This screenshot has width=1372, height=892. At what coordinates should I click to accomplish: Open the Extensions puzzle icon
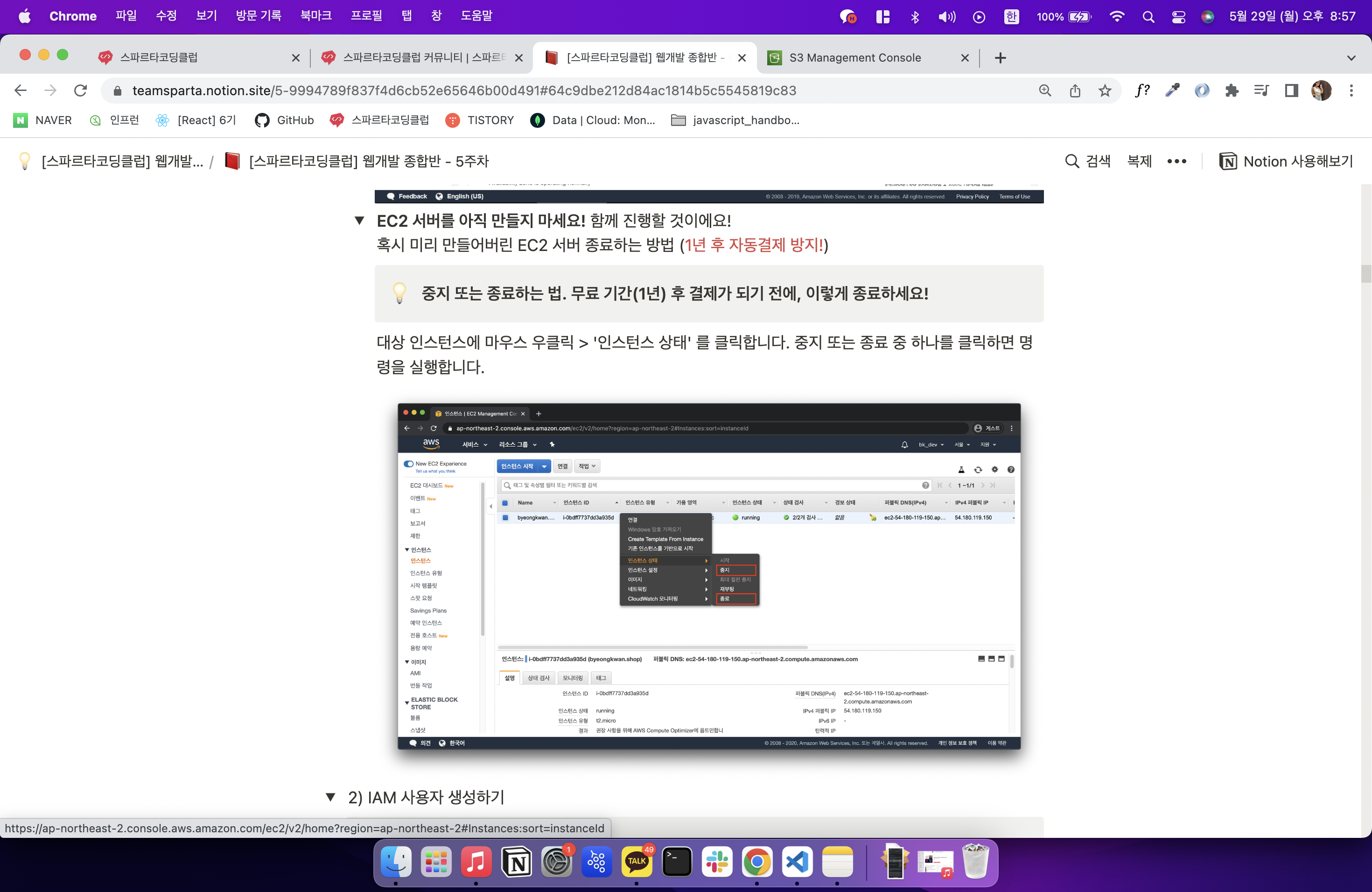pos(1232,91)
